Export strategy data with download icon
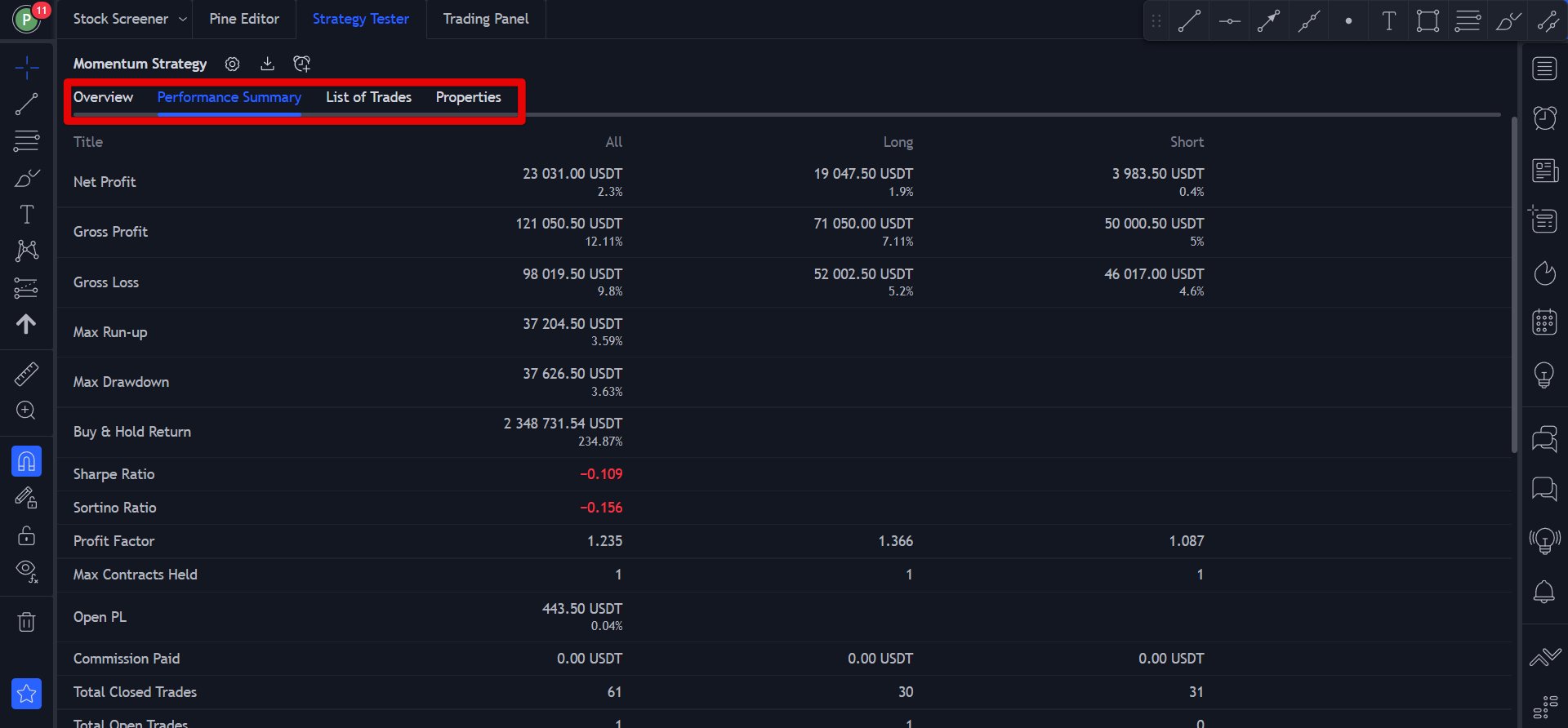 click(x=267, y=64)
